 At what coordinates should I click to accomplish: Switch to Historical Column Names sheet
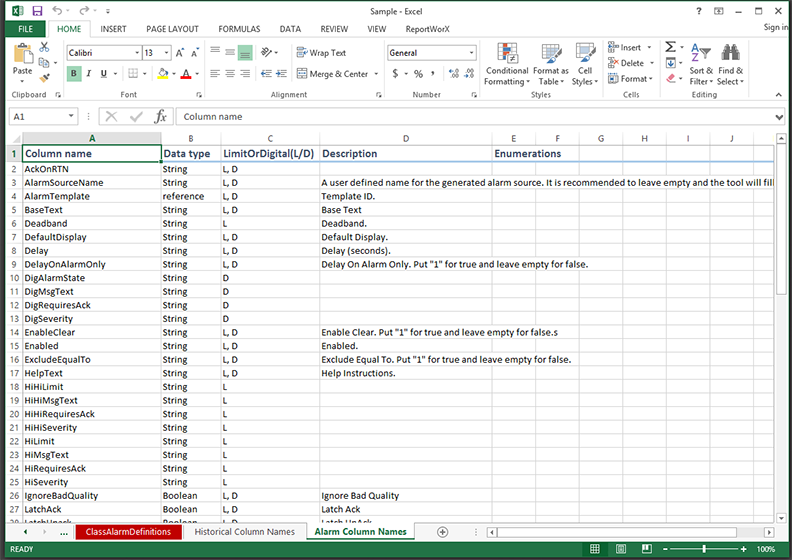click(x=244, y=532)
